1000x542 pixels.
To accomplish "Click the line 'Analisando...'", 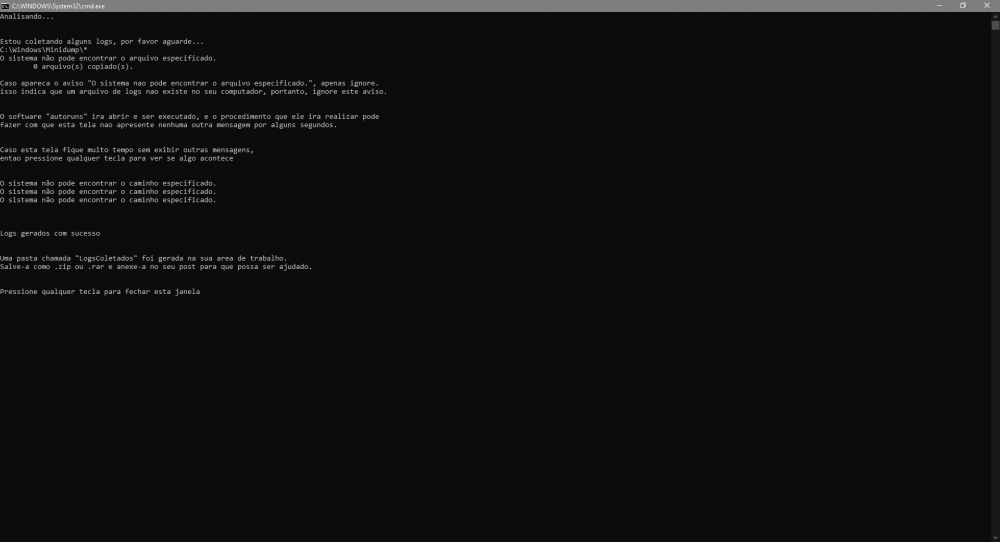I will (27, 17).
